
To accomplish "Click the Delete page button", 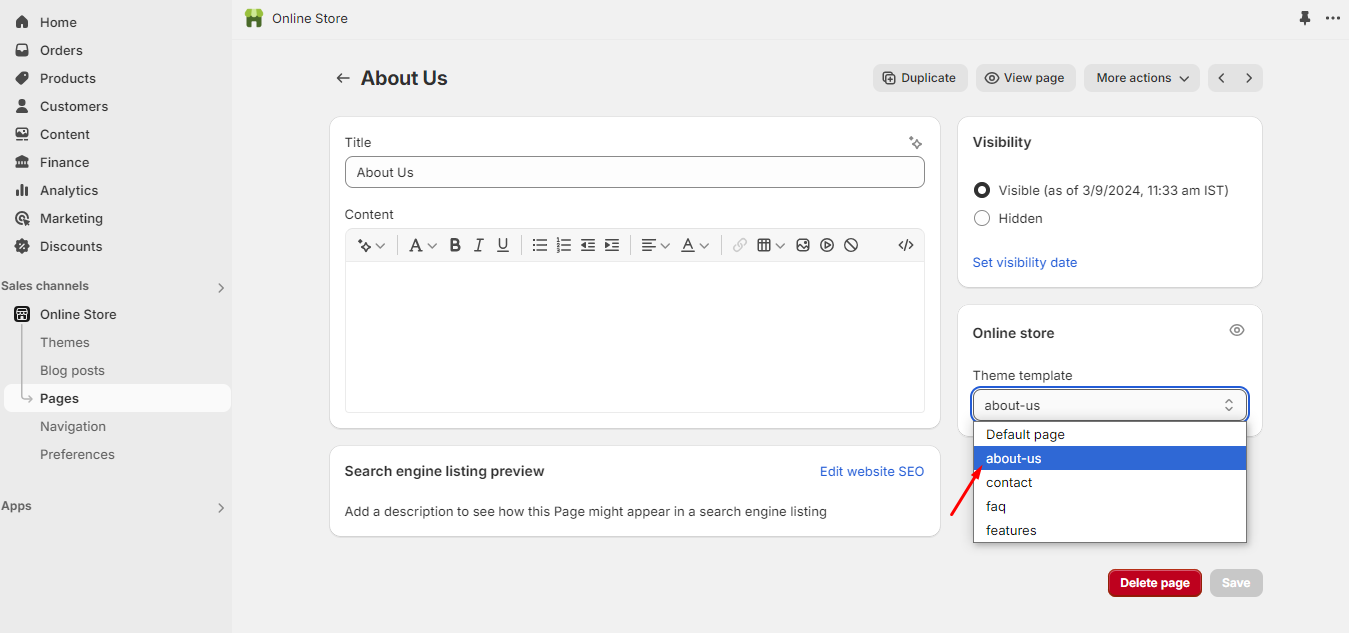I will tap(1154, 583).
